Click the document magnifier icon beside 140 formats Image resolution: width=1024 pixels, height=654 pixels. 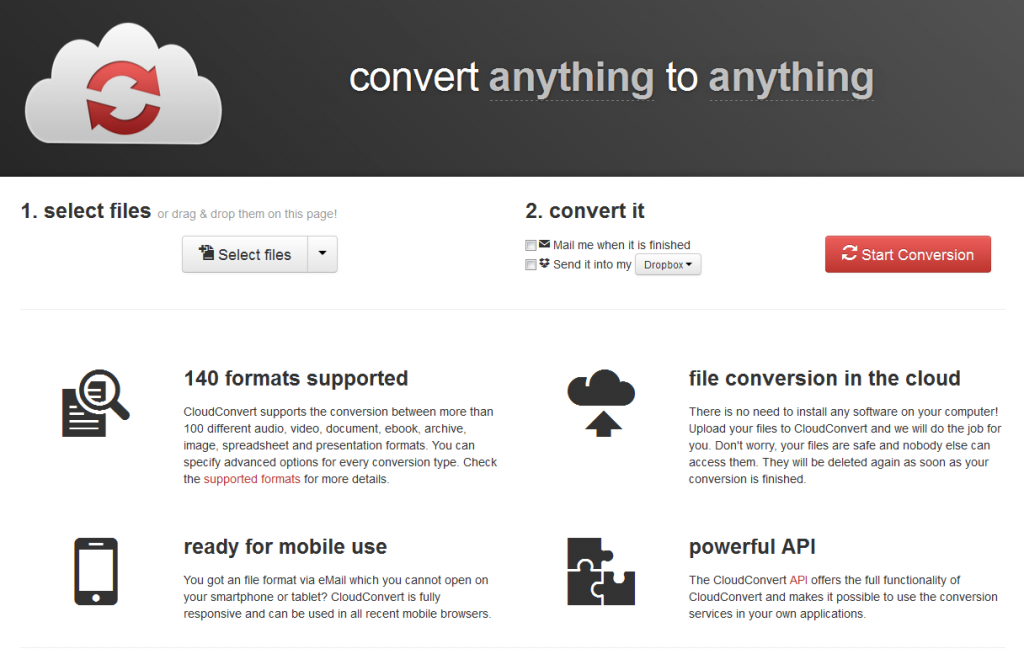[95, 404]
